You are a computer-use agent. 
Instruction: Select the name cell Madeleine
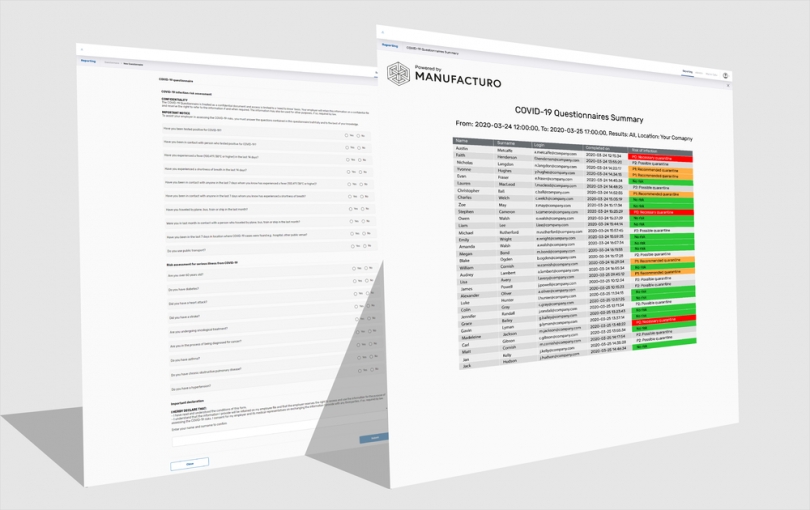click(x=471, y=338)
